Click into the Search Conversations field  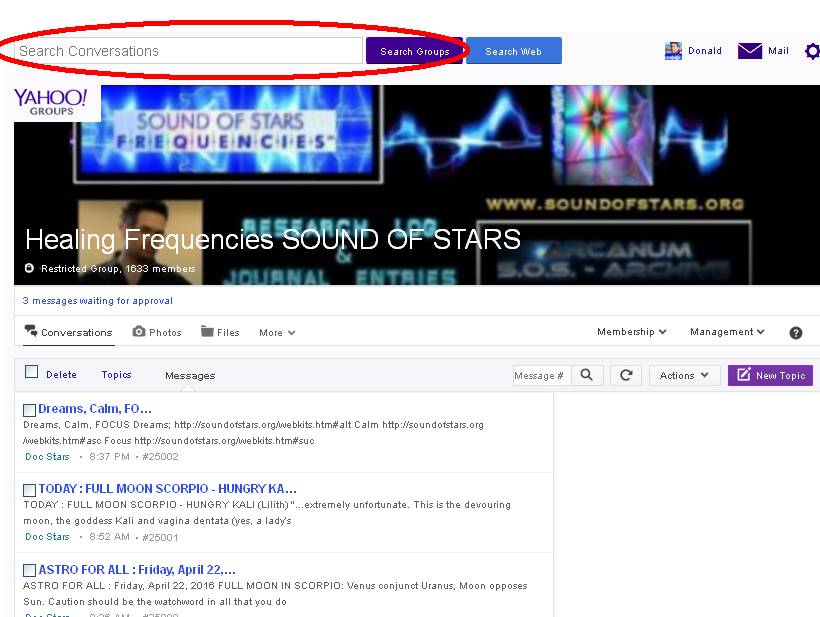(x=188, y=51)
